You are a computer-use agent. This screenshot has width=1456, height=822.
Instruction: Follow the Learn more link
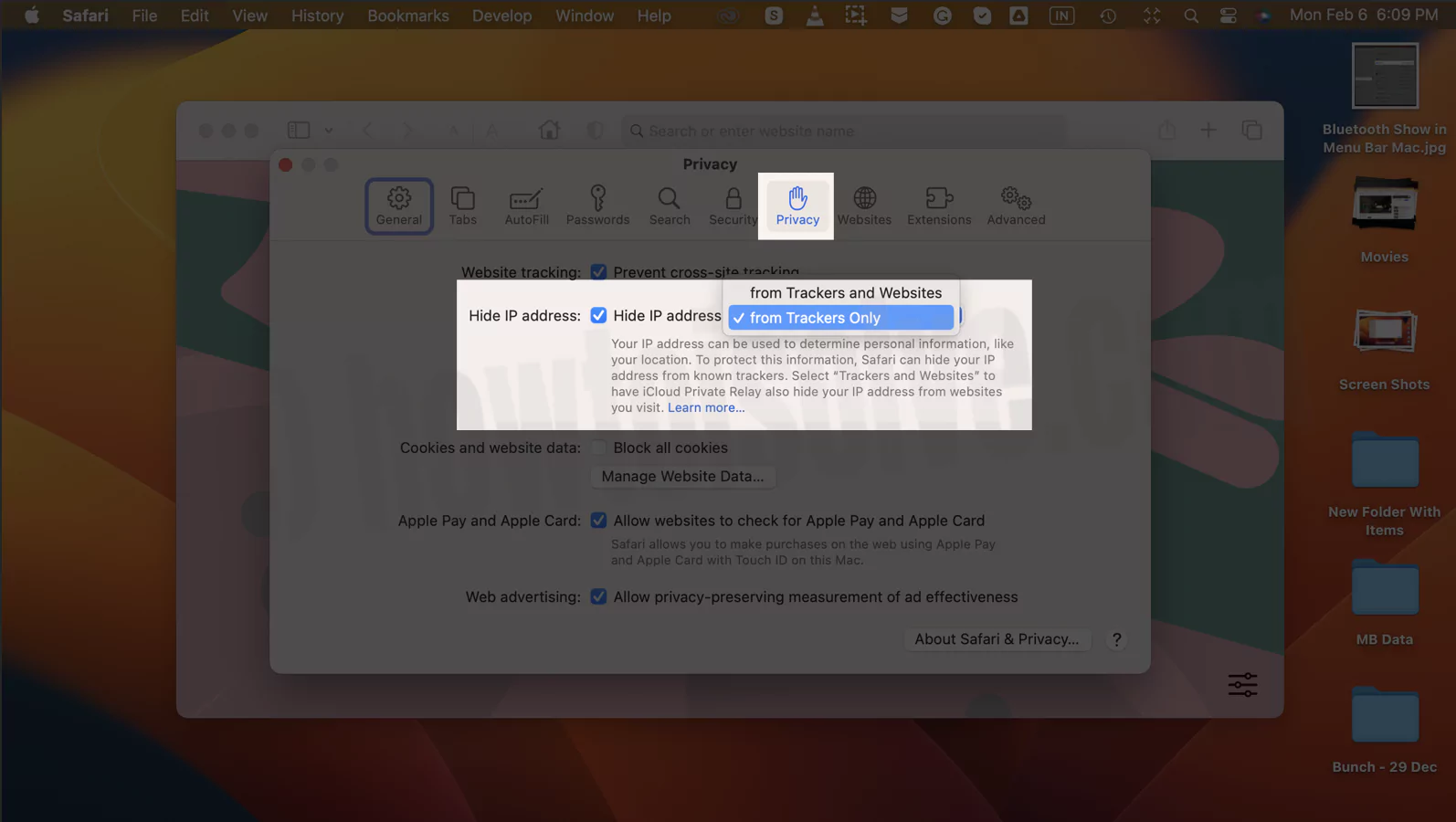point(706,407)
